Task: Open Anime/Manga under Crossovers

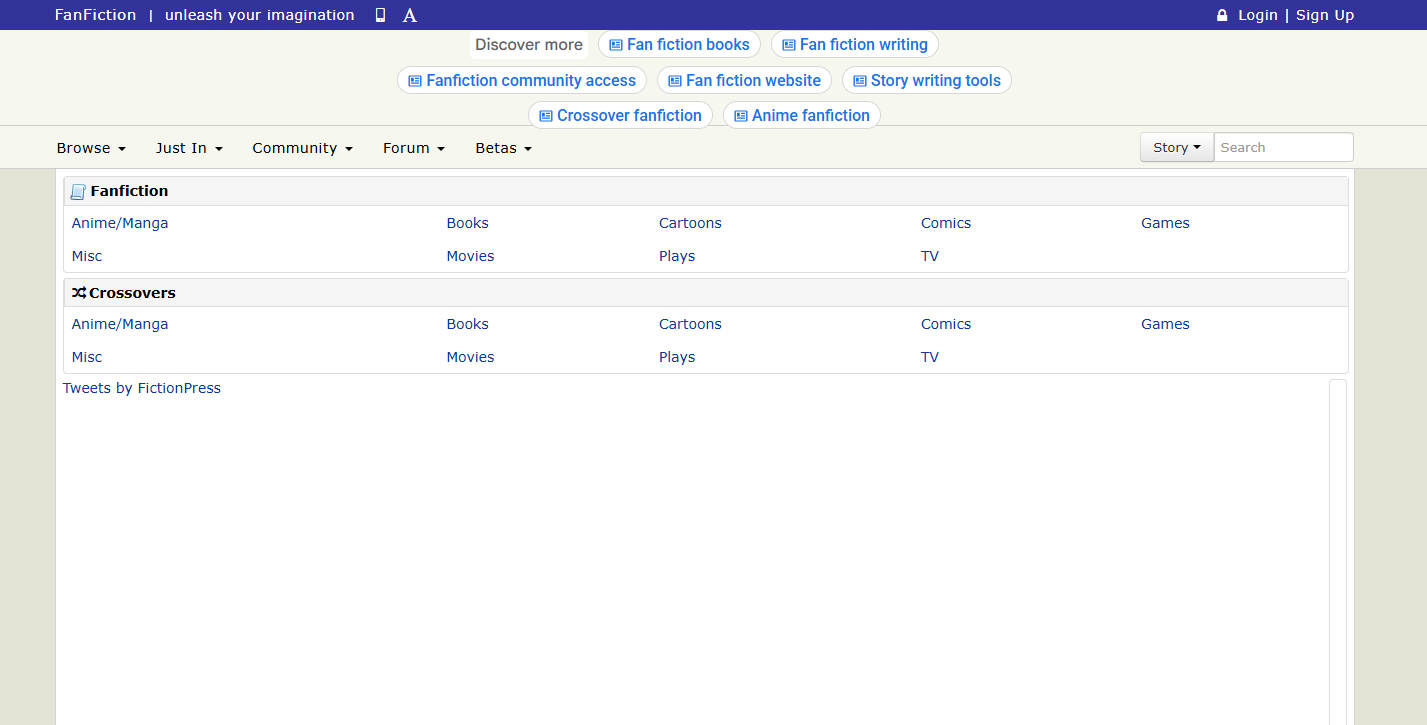Action: tap(120, 324)
